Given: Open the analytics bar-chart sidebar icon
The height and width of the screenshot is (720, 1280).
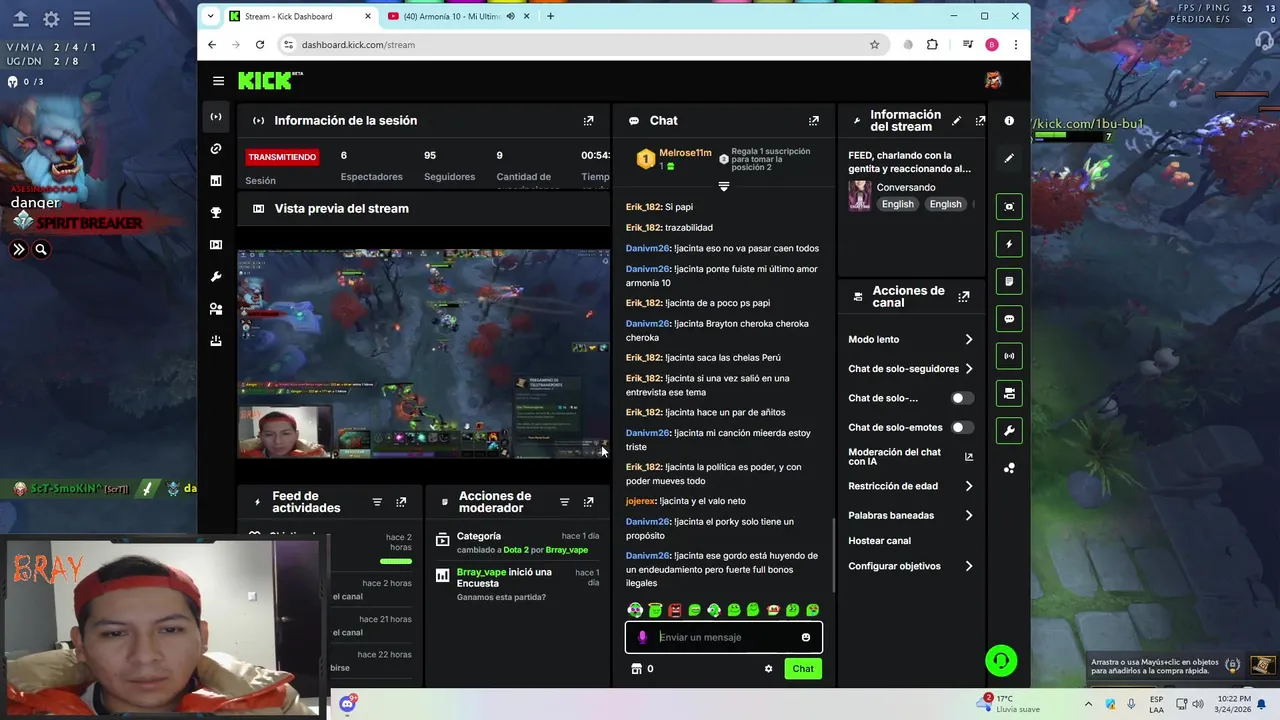Looking at the screenshot, I should pos(216,181).
